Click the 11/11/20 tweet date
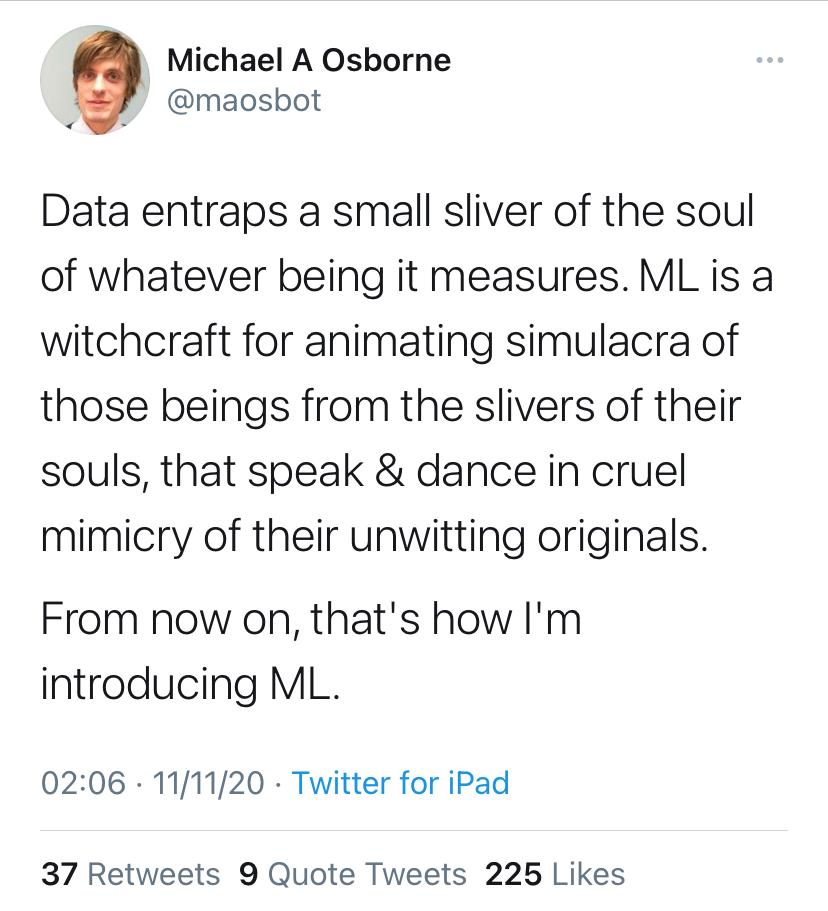The image size is (828, 911). [208, 783]
